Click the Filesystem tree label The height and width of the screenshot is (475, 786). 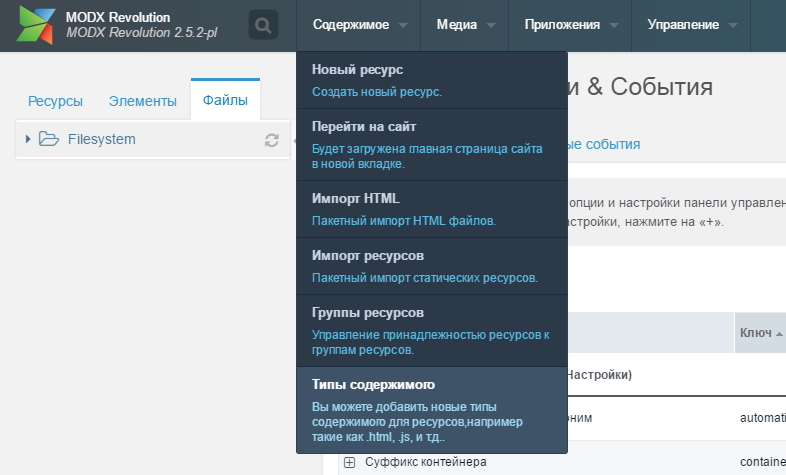tap(102, 139)
